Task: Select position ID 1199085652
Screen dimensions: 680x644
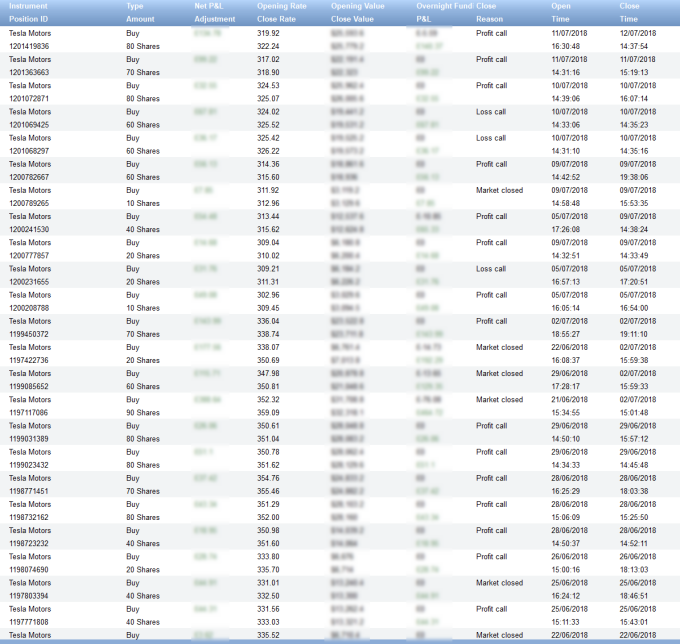Action: tap(29, 386)
